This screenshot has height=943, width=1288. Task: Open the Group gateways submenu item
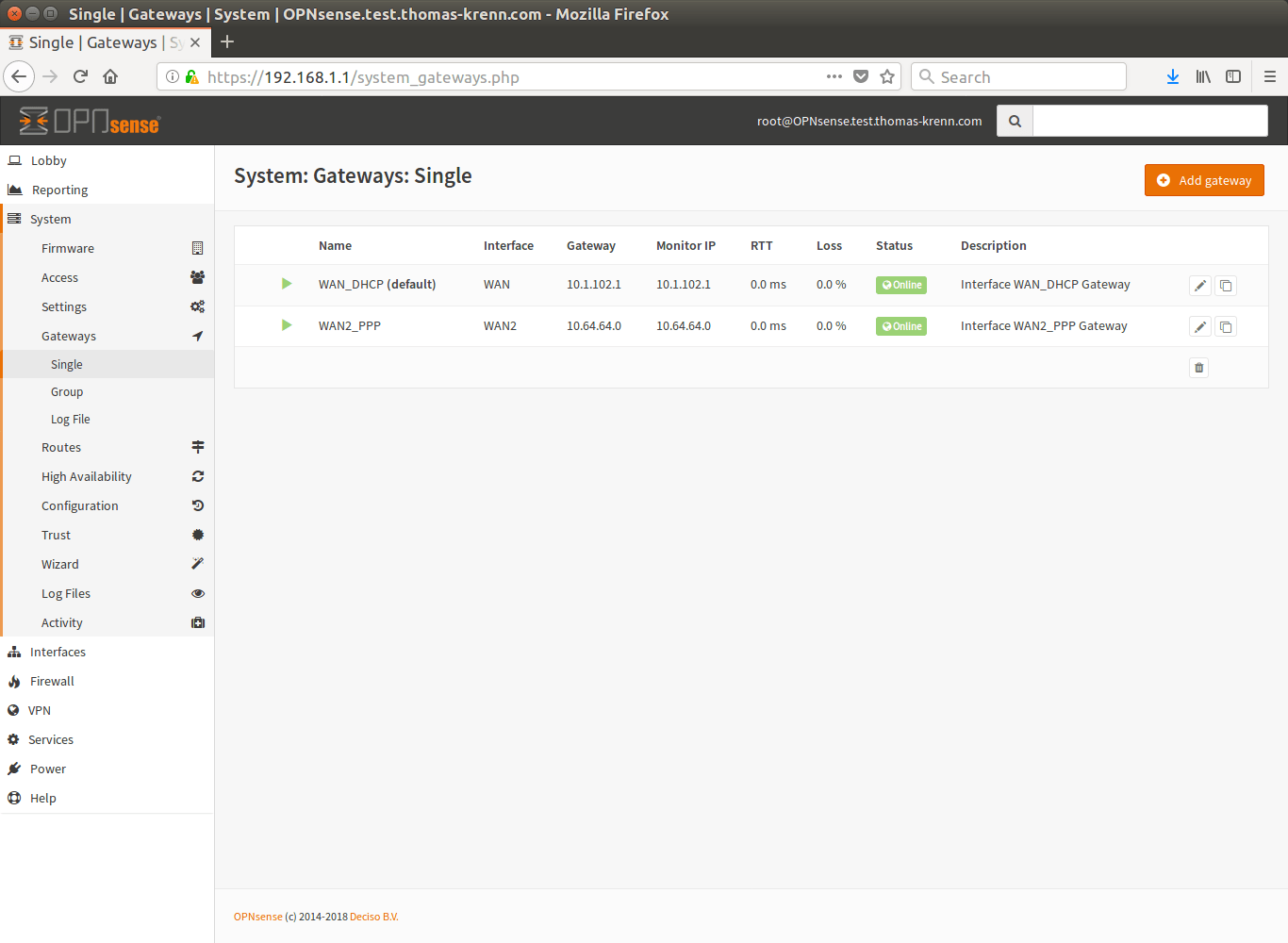tap(67, 391)
